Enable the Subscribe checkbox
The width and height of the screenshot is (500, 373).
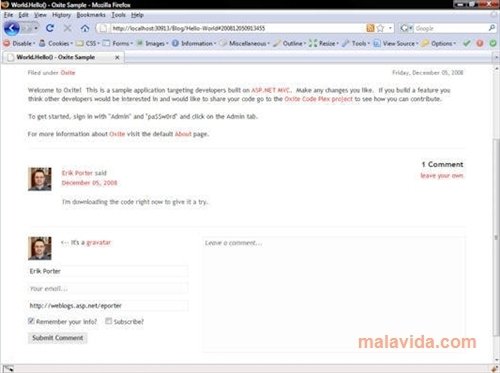pos(108,321)
